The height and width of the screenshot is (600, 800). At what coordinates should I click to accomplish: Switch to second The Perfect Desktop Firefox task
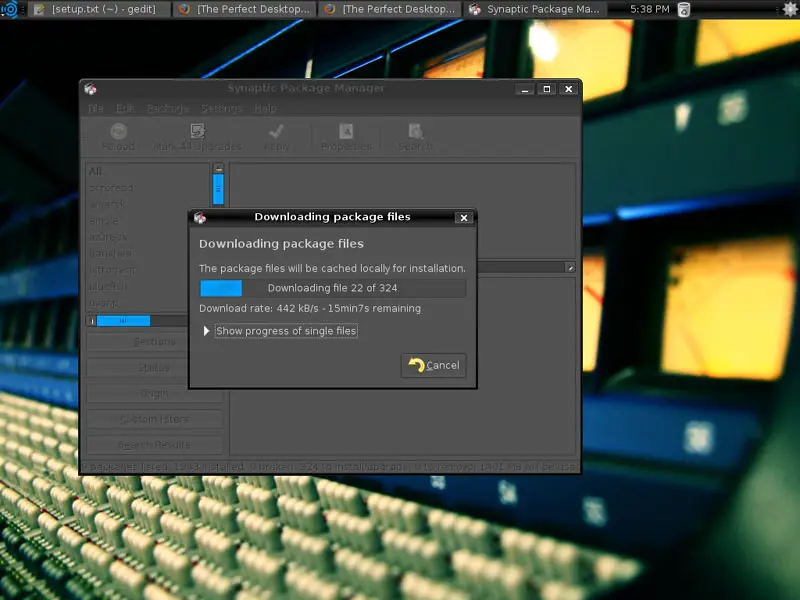click(391, 9)
